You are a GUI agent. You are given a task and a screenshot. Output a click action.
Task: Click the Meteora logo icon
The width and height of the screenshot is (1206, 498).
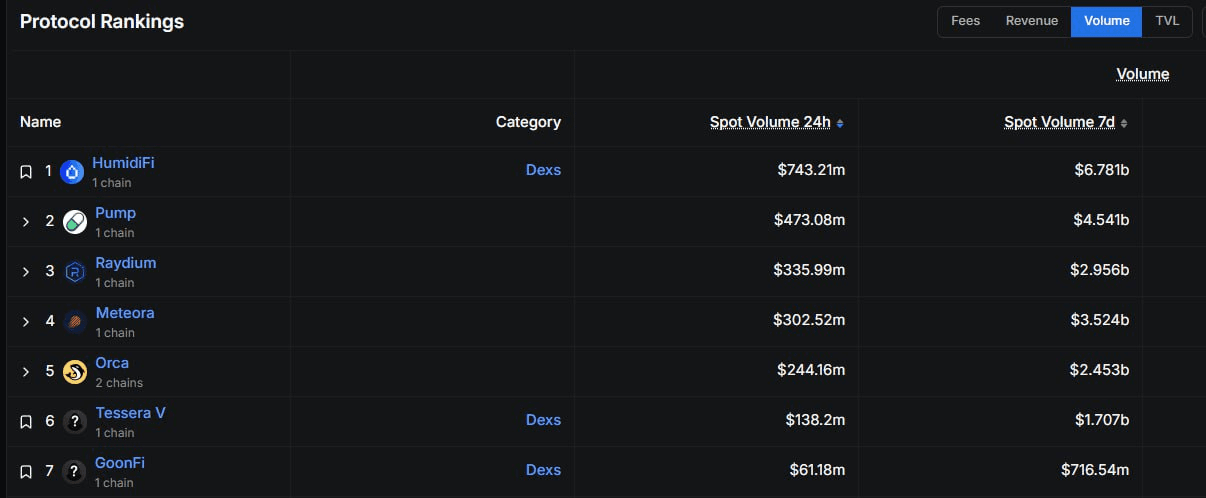[75, 322]
